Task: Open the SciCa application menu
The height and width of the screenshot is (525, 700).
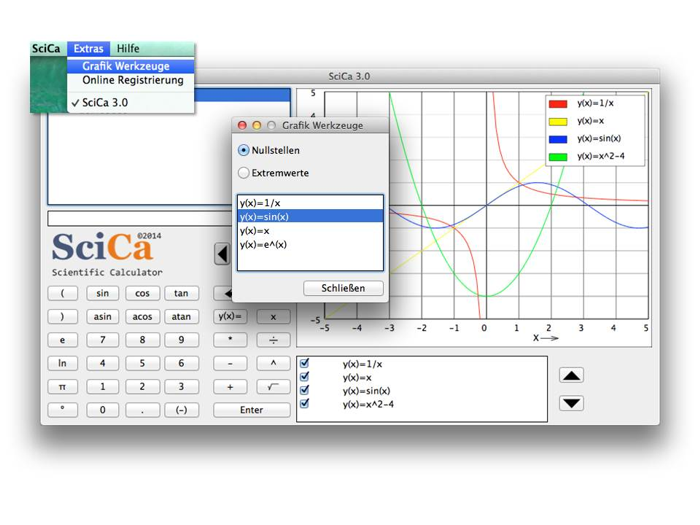Action: coord(46,48)
